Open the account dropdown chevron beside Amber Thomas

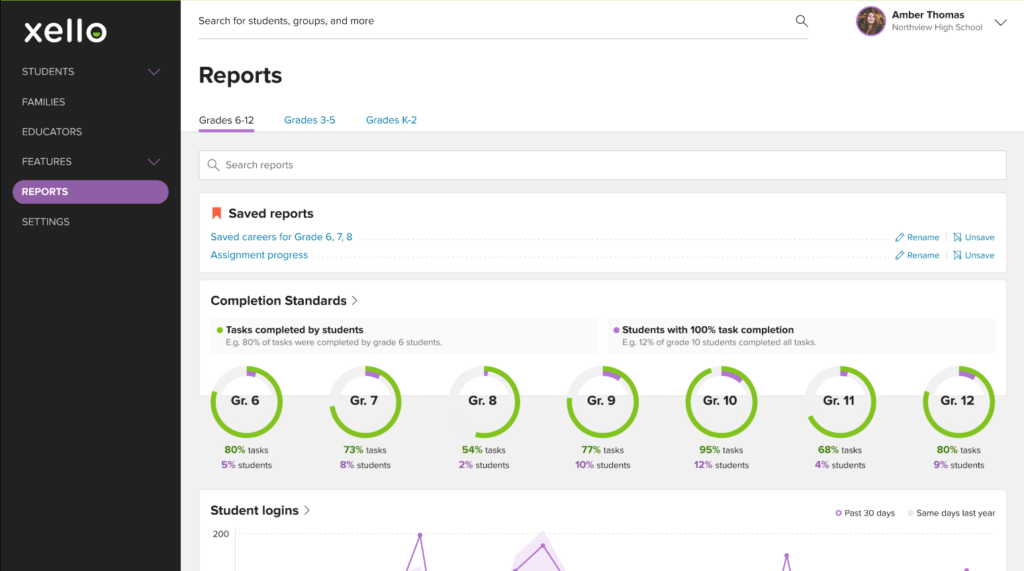pyautogui.click(x=1000, y=22)
